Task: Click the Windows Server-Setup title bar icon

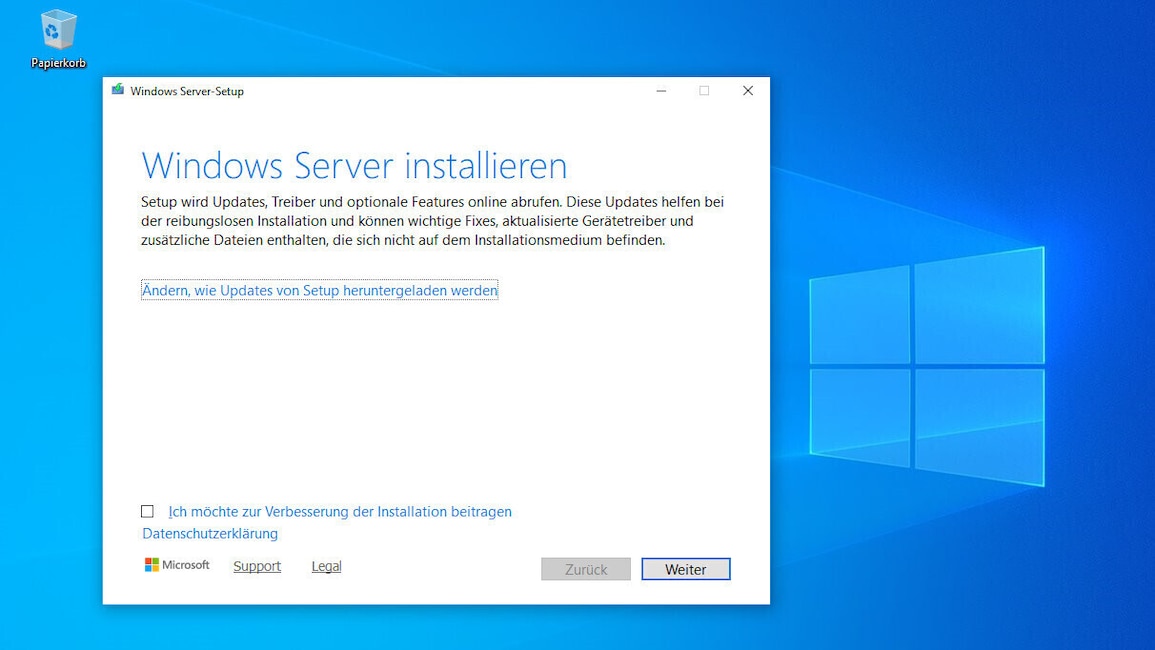Action: point(118,90)
